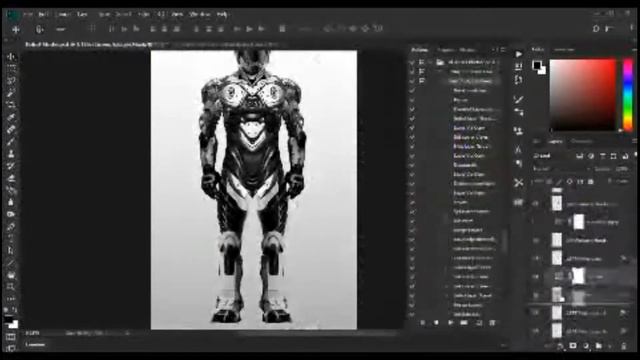Select the Clone Stamp tool
The height and width of the screenshot is (360, 640).
click(11, 154)
